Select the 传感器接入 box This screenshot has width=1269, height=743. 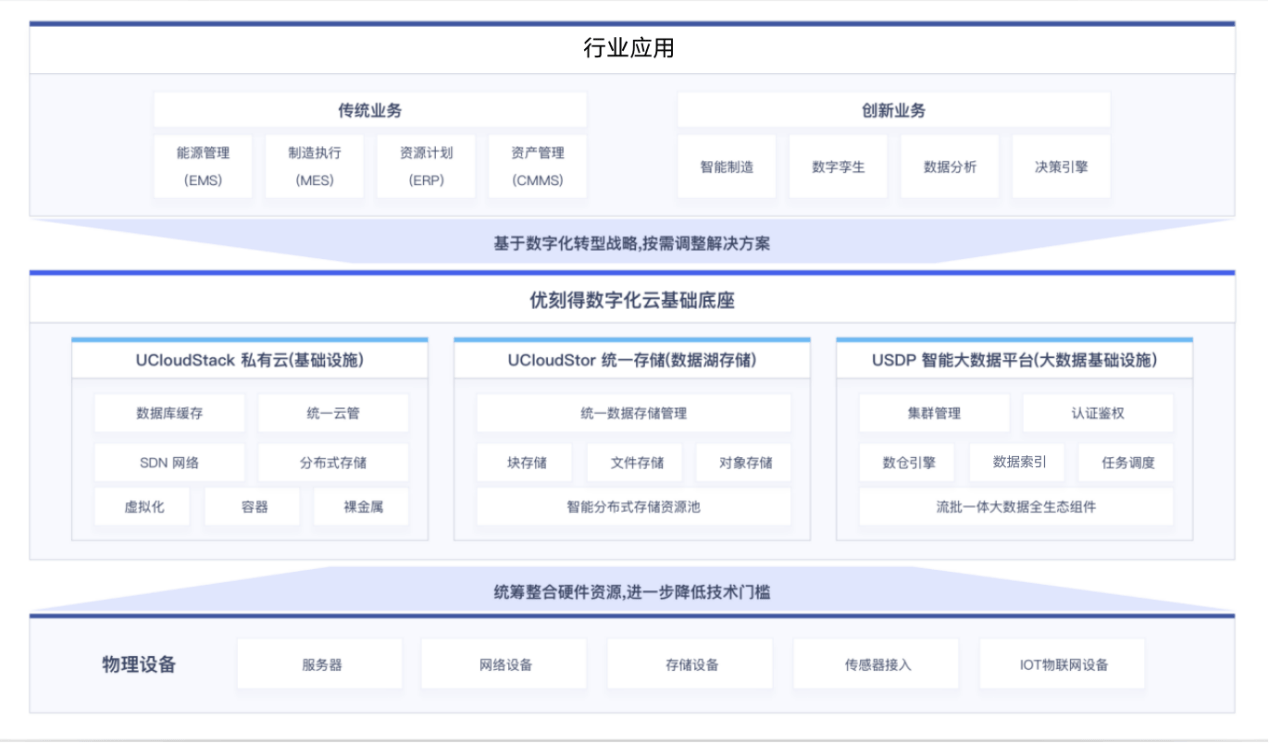tap(876, 664)
